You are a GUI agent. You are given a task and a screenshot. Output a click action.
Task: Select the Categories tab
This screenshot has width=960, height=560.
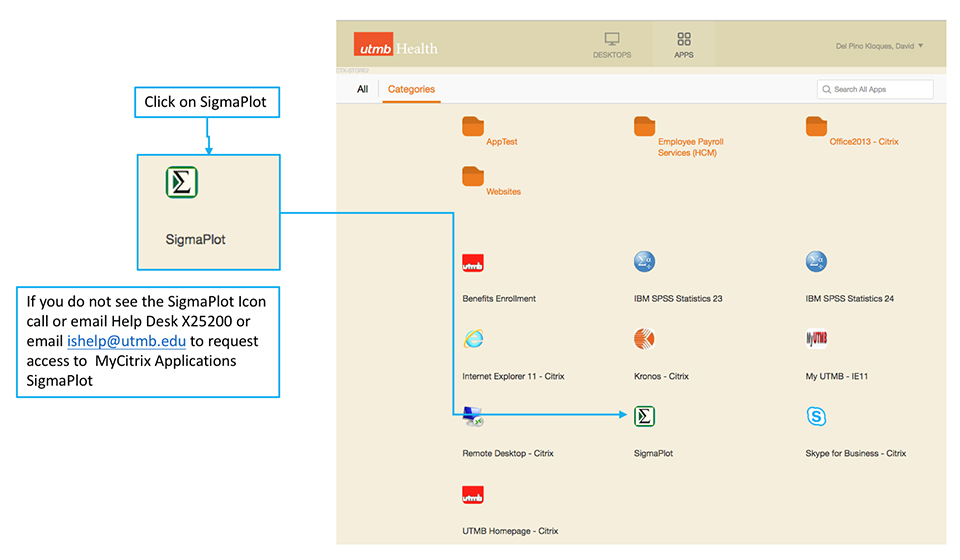point(411,89)
